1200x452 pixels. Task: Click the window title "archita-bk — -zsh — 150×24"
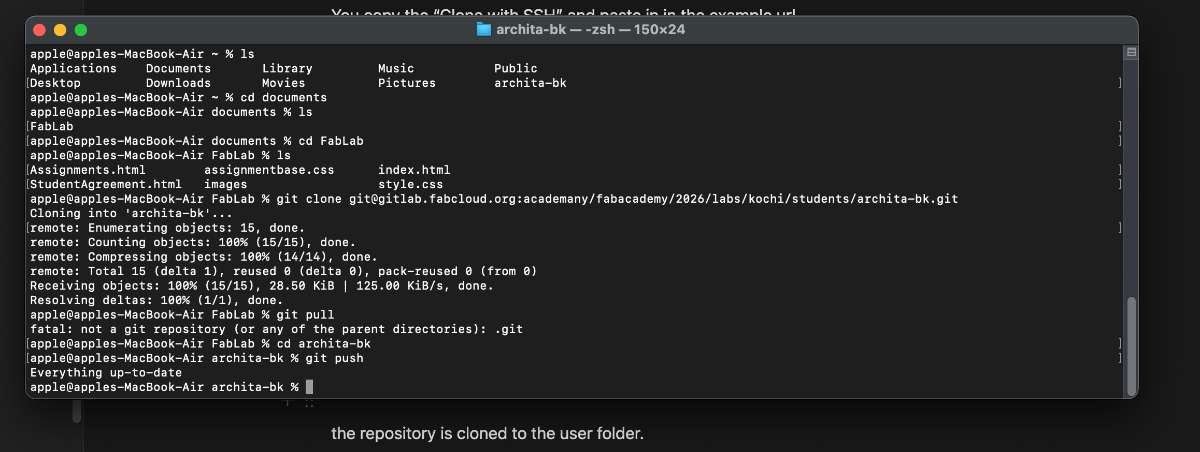point(592,30)
